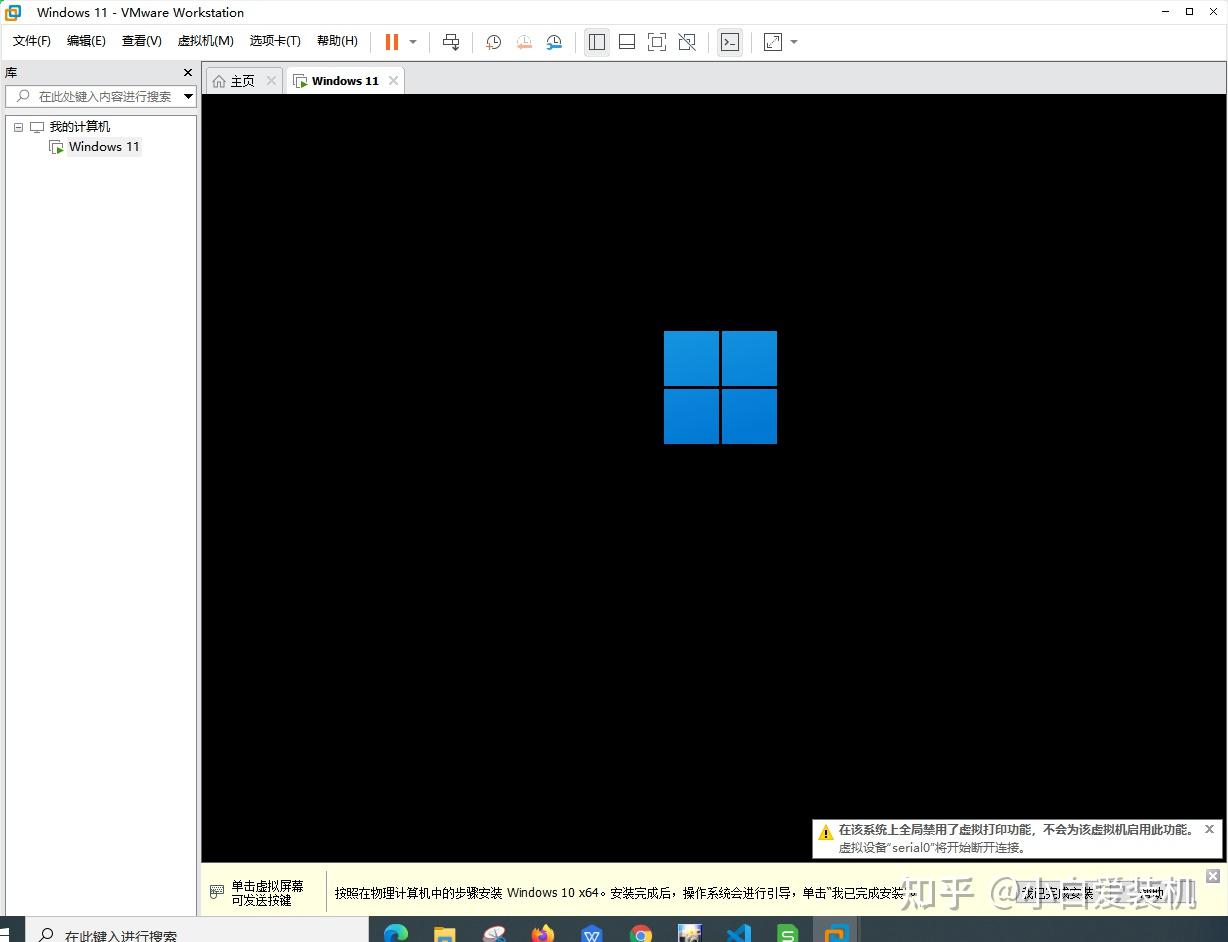Dismiss the virtual printing warning
The height and width of the screenshot is (942, 1228).
click(x=1210, y=829)
